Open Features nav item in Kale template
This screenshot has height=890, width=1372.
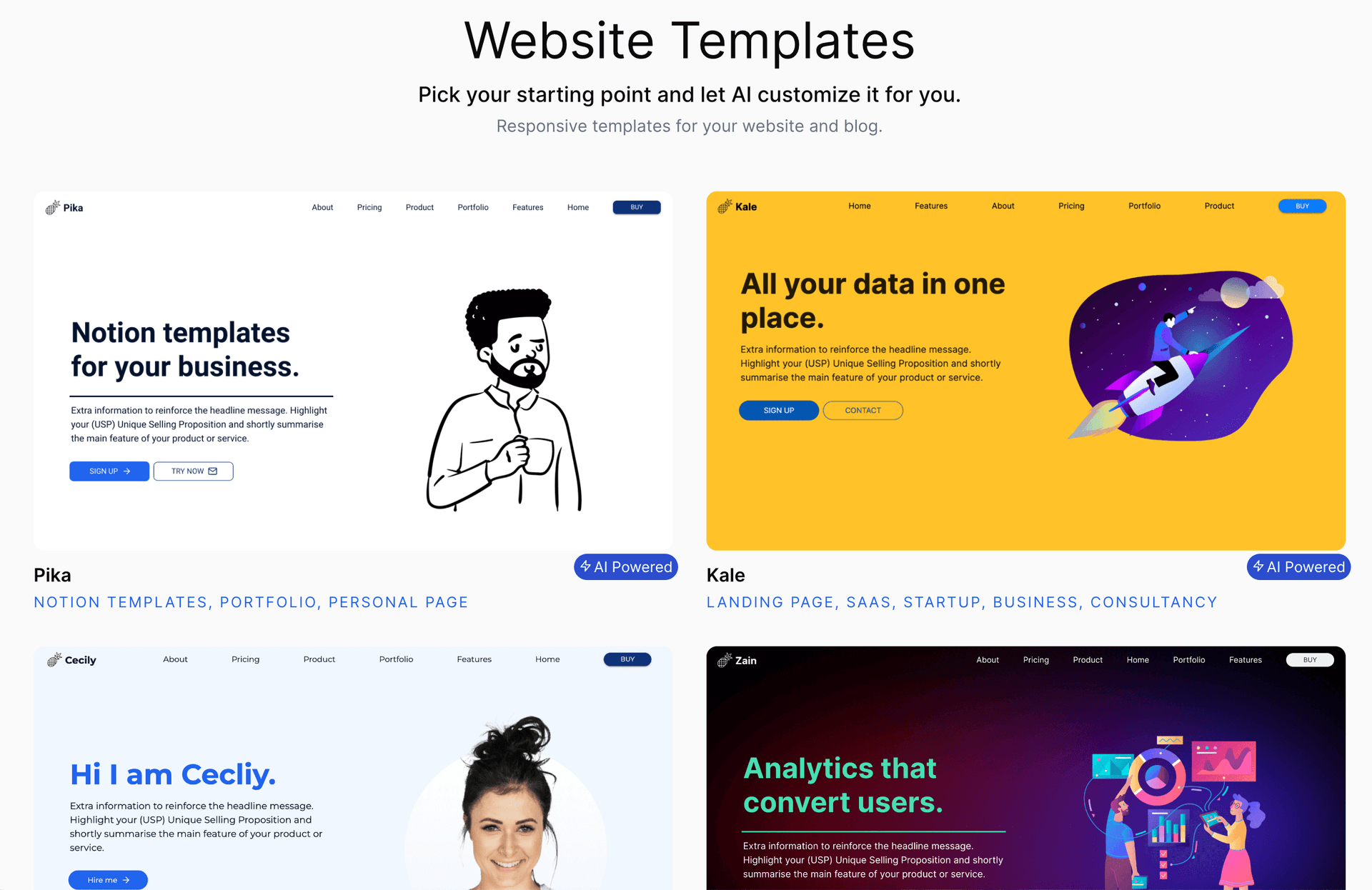click(930, 206)
